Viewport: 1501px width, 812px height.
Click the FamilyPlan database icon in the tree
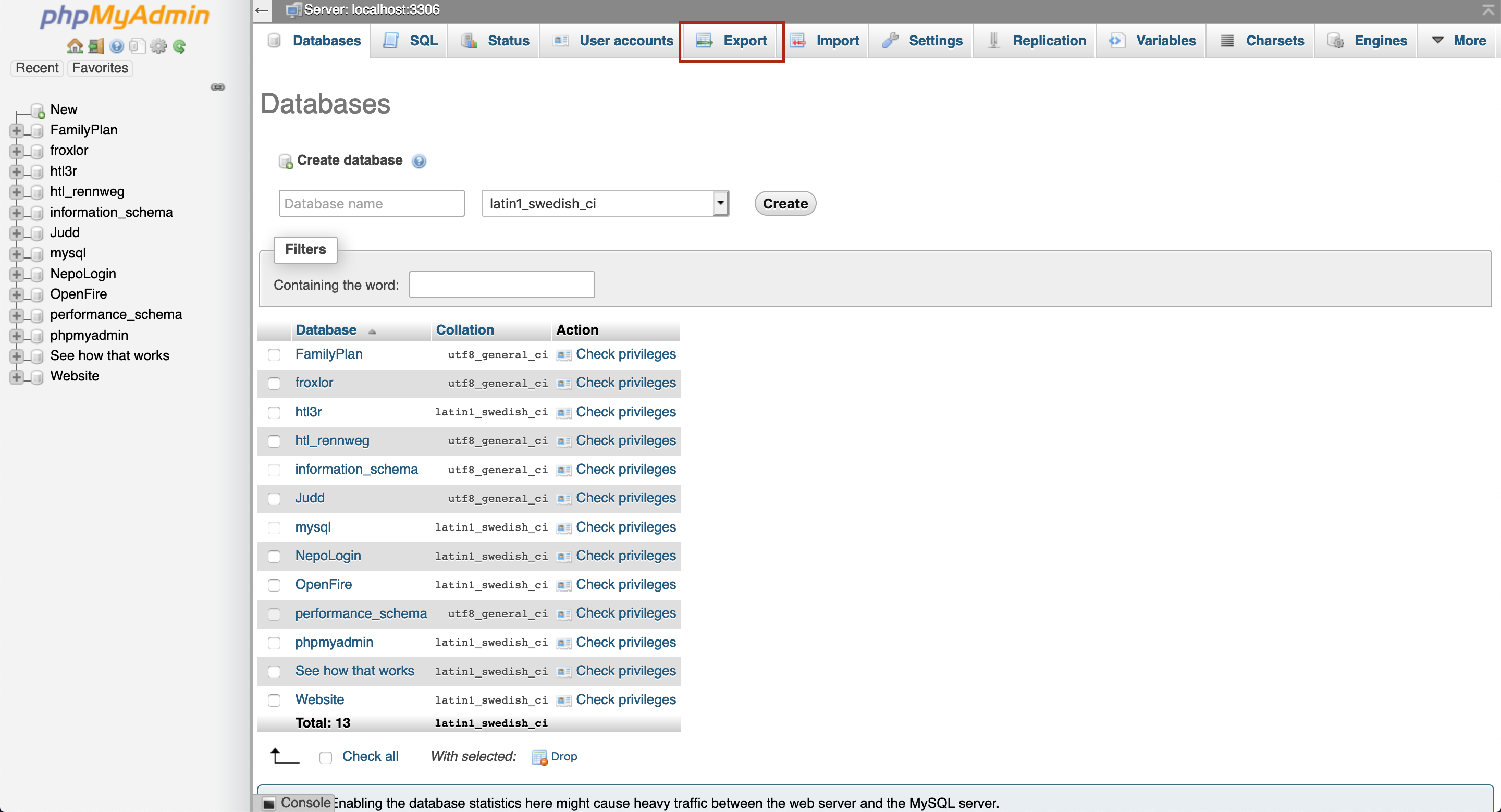coord(36,130)
